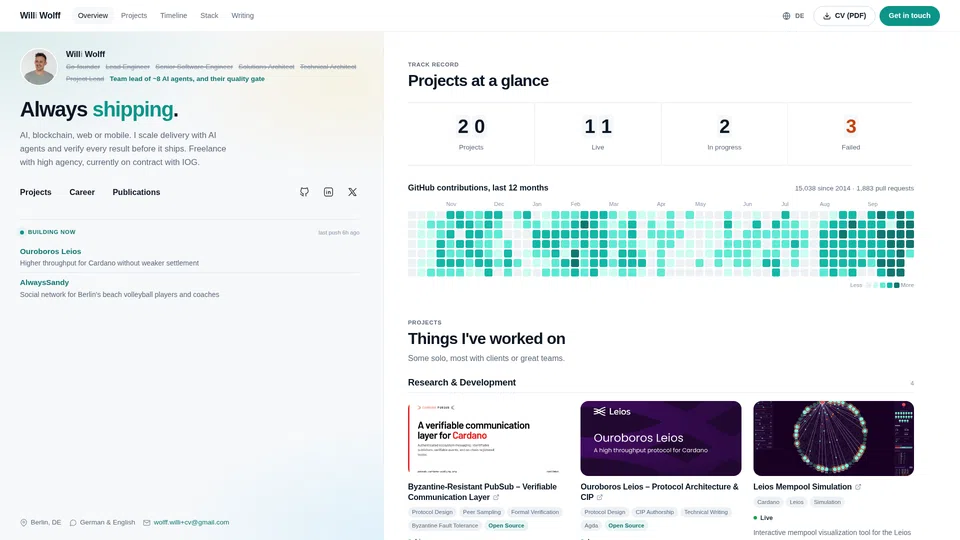
Task: Click the CIP Authorship tag
Action: [x=654, y=512]
